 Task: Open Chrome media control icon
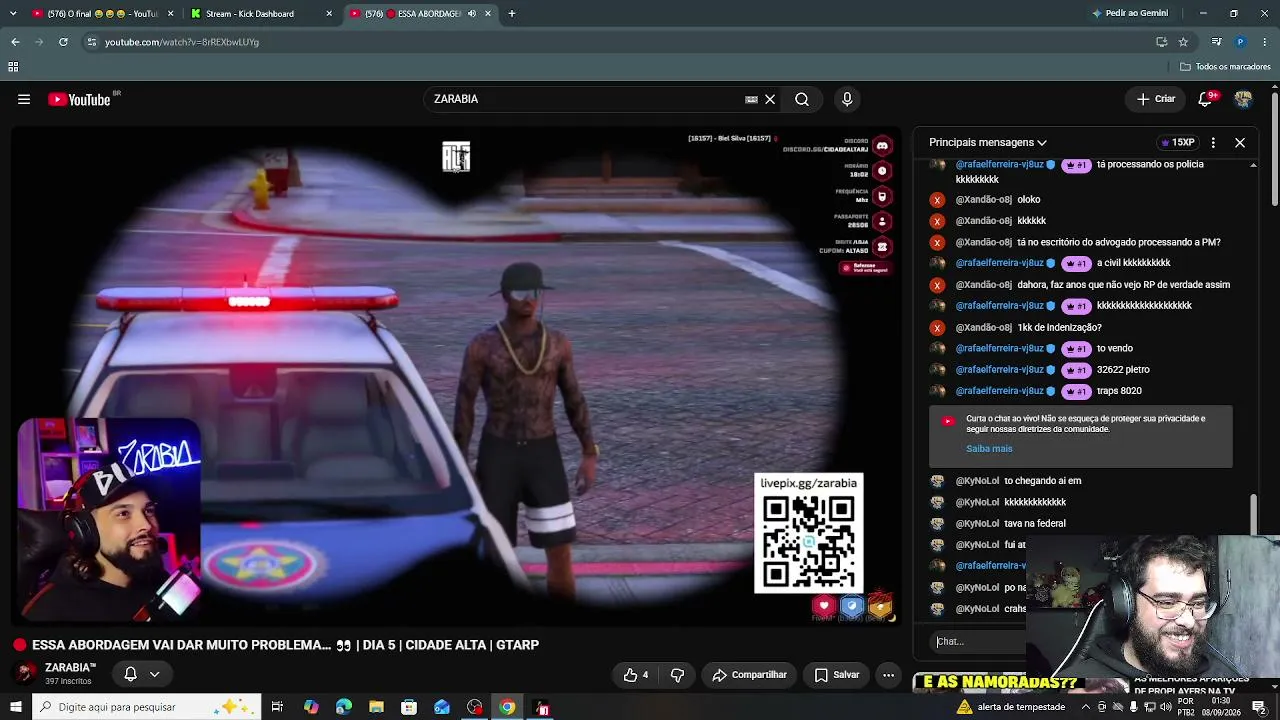click(x=1216, y=42)
